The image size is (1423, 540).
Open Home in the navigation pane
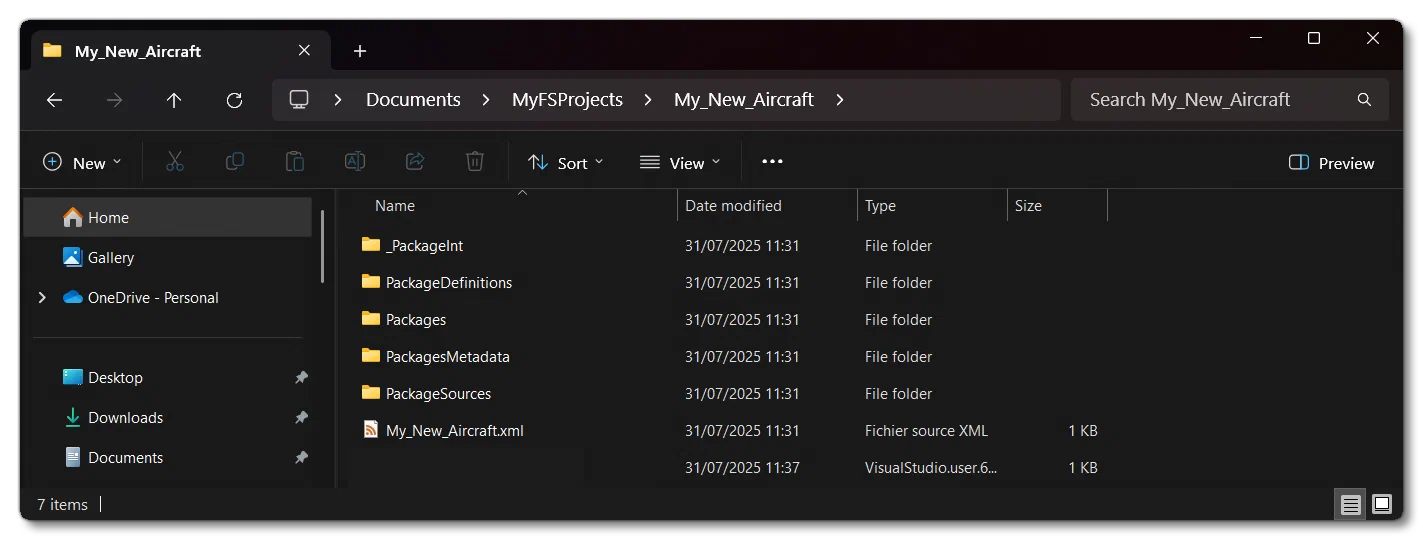[x=167, y=217]
